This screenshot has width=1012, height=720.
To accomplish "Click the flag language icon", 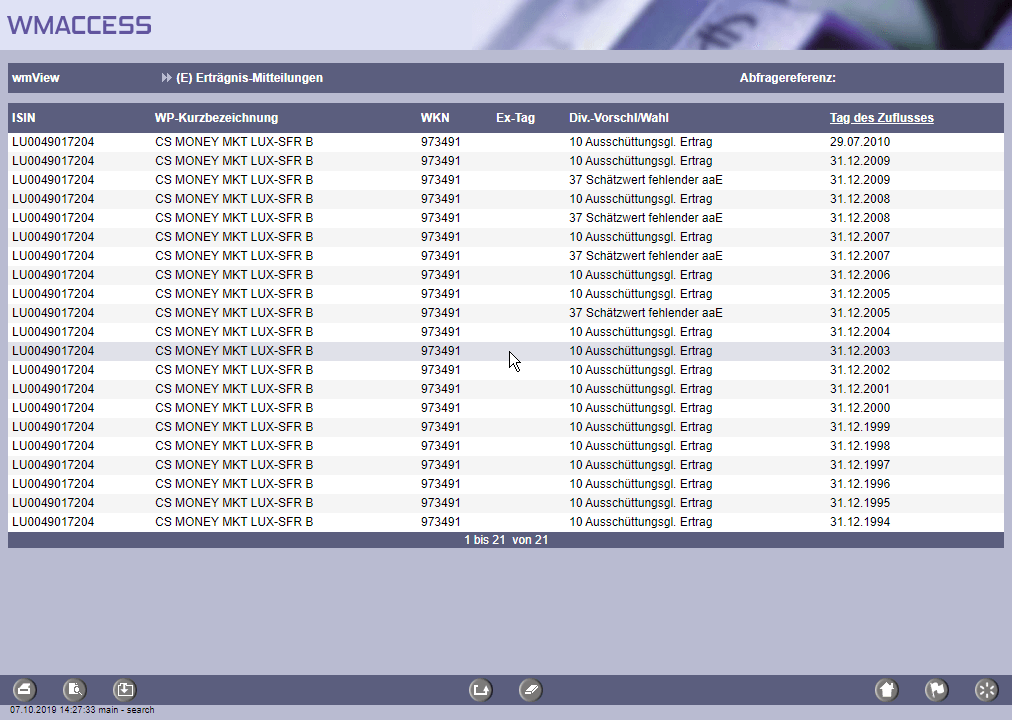I will 936,689.
